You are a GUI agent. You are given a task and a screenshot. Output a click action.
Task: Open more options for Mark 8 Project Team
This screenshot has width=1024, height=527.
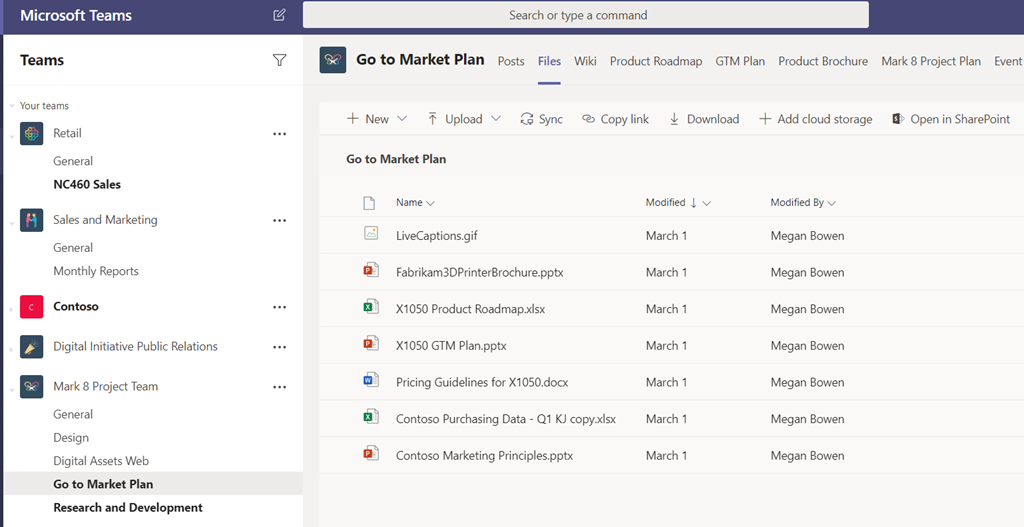(x=280, y=387)
